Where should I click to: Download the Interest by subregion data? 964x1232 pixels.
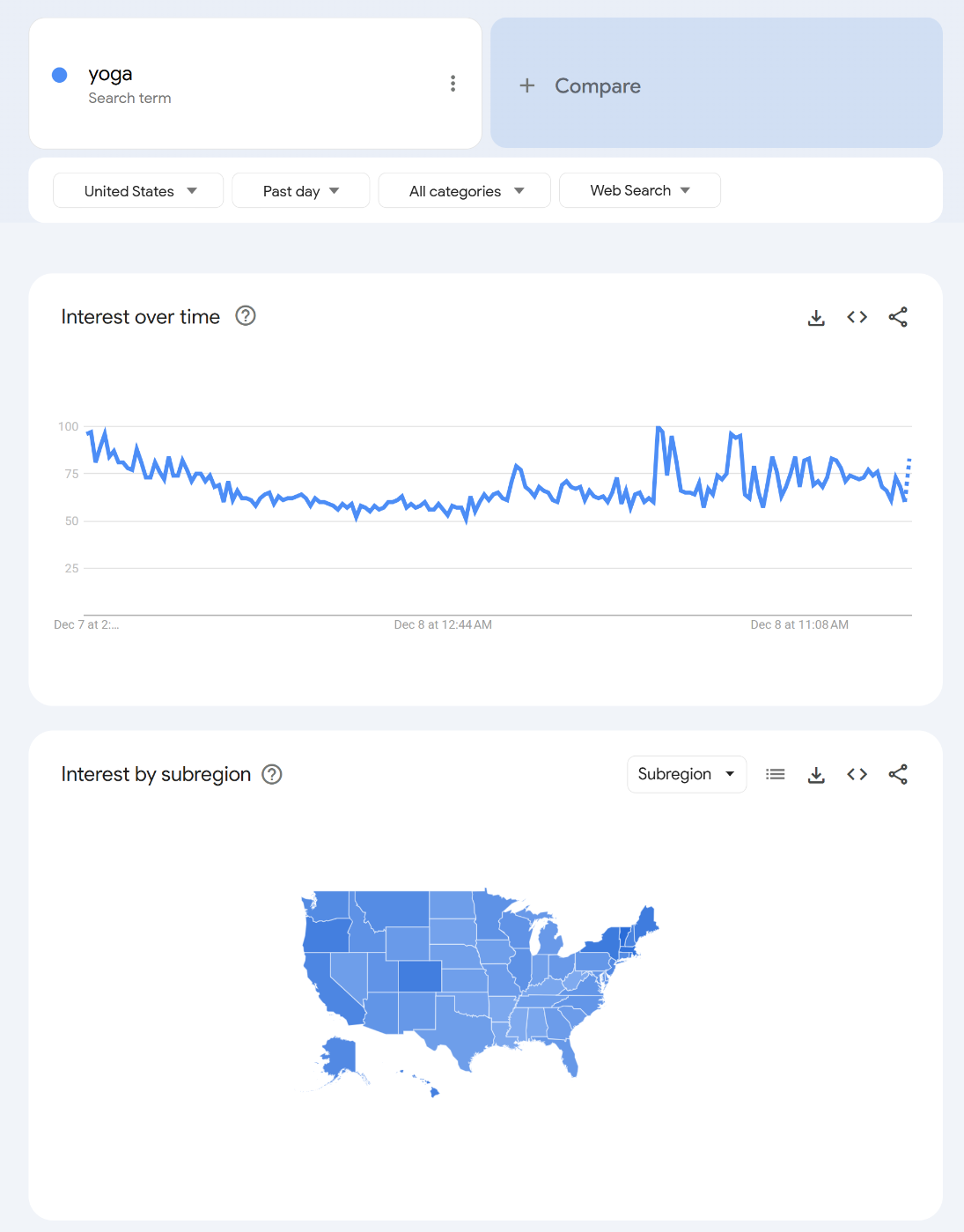[816, 774]
